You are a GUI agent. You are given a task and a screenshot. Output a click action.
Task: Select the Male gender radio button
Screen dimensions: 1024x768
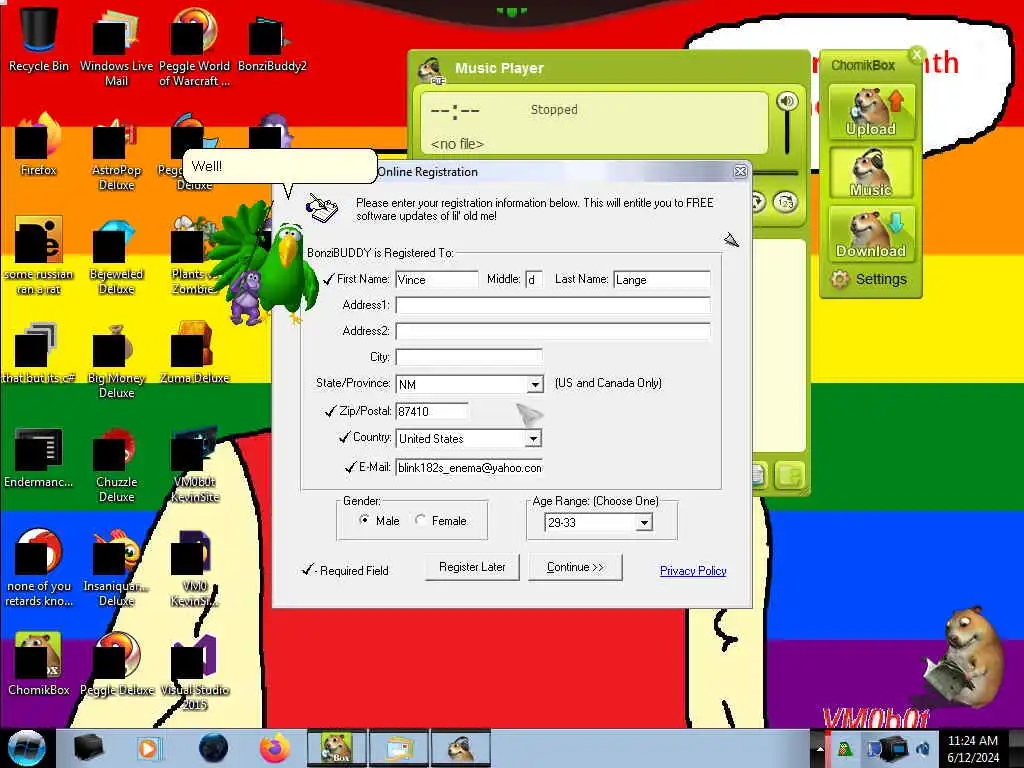tap(364, 520)
